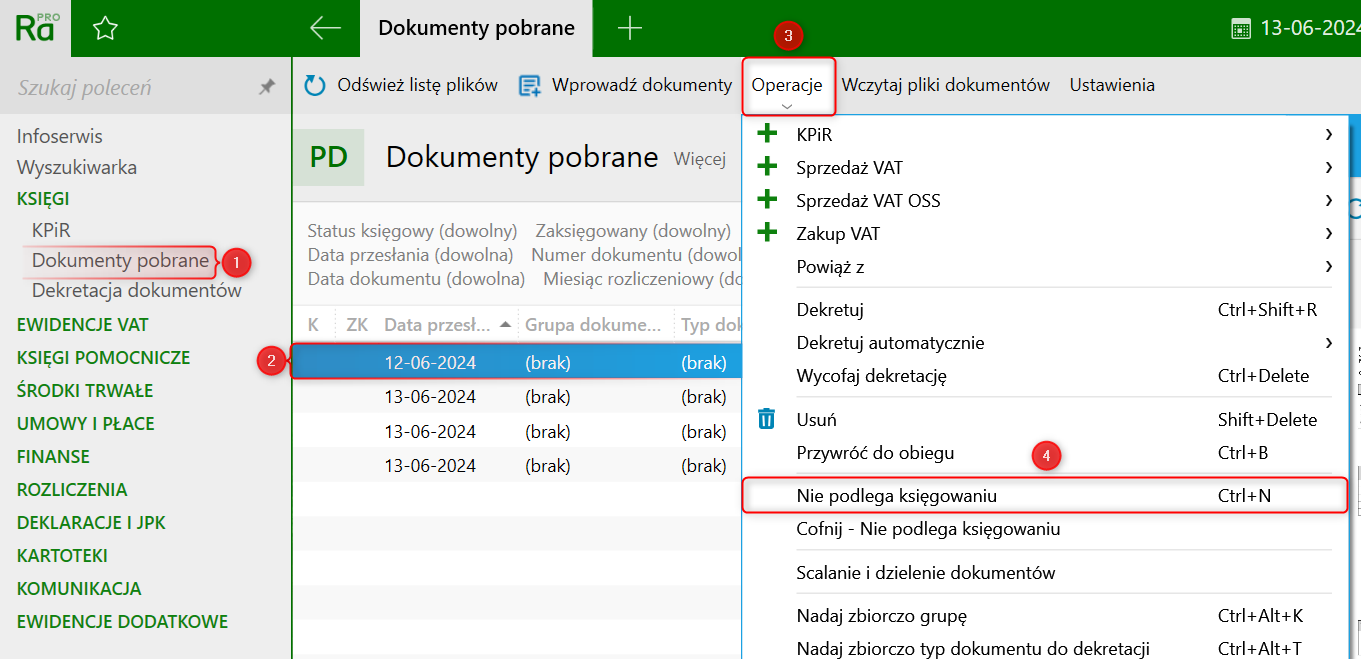
Task: Click the calendar icon beside the date
Action: [x=1240, y=29]
